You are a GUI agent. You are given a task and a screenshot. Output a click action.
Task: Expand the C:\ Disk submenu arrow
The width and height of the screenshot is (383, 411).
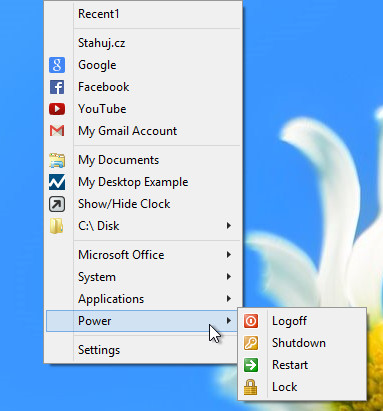(x=229, y=226)
